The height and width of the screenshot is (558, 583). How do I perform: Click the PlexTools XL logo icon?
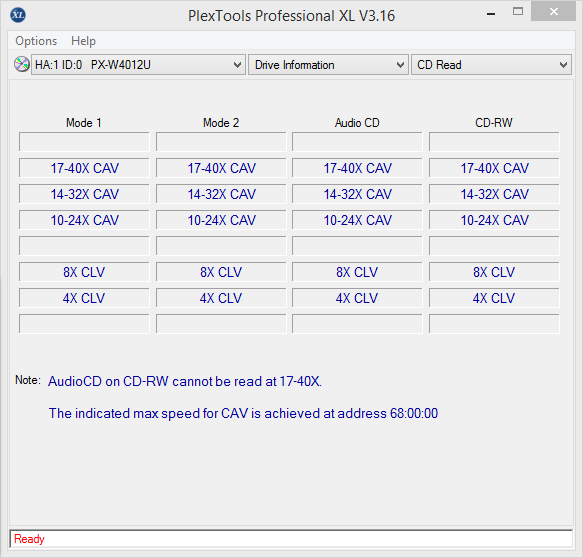point(18,15)
